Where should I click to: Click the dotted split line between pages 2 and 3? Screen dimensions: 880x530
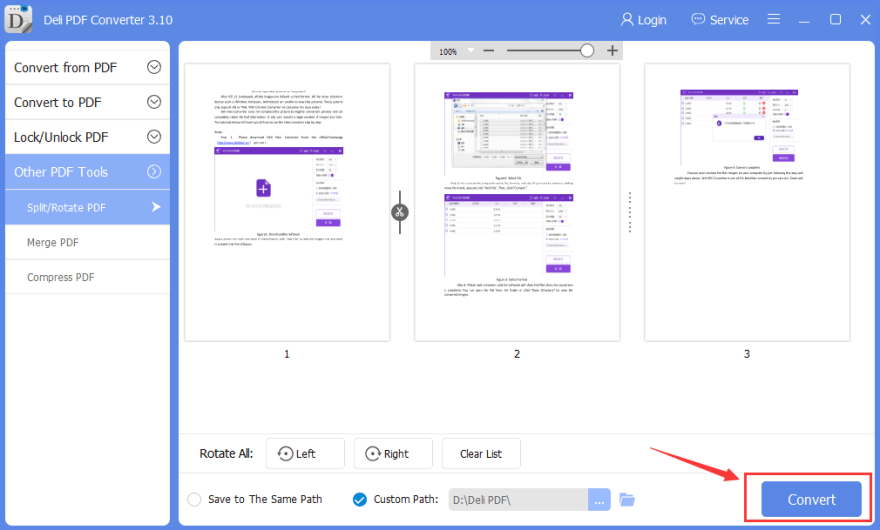tap(630, 212)
